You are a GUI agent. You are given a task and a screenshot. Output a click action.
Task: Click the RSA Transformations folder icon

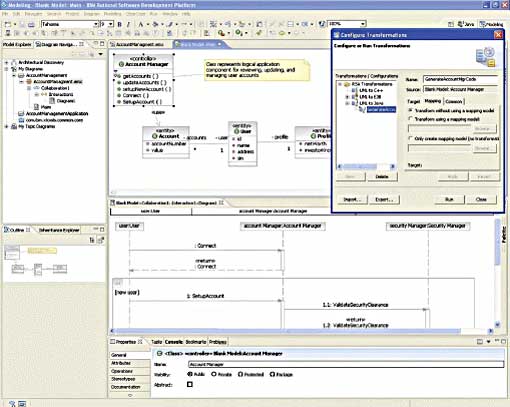[347, 84]
